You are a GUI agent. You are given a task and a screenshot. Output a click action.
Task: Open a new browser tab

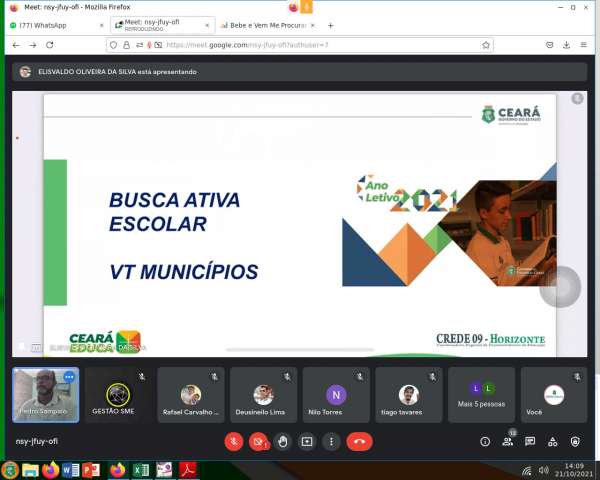[331, 25]
